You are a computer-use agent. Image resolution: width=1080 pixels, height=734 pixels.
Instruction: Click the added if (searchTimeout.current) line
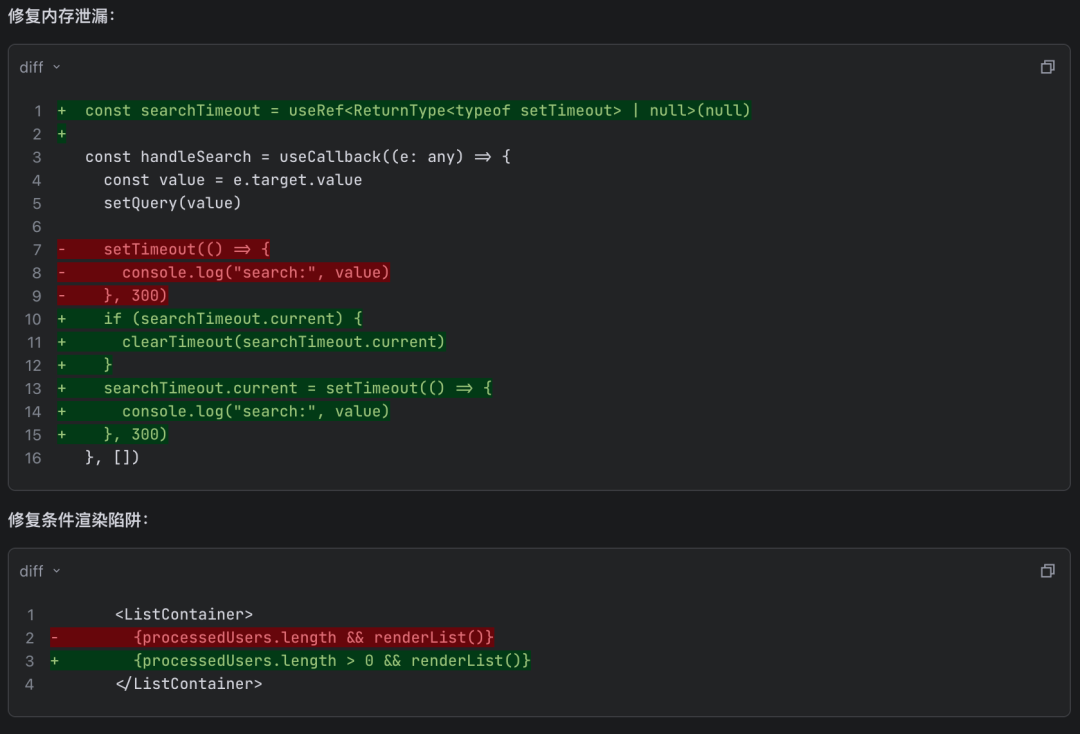point(232,319)
